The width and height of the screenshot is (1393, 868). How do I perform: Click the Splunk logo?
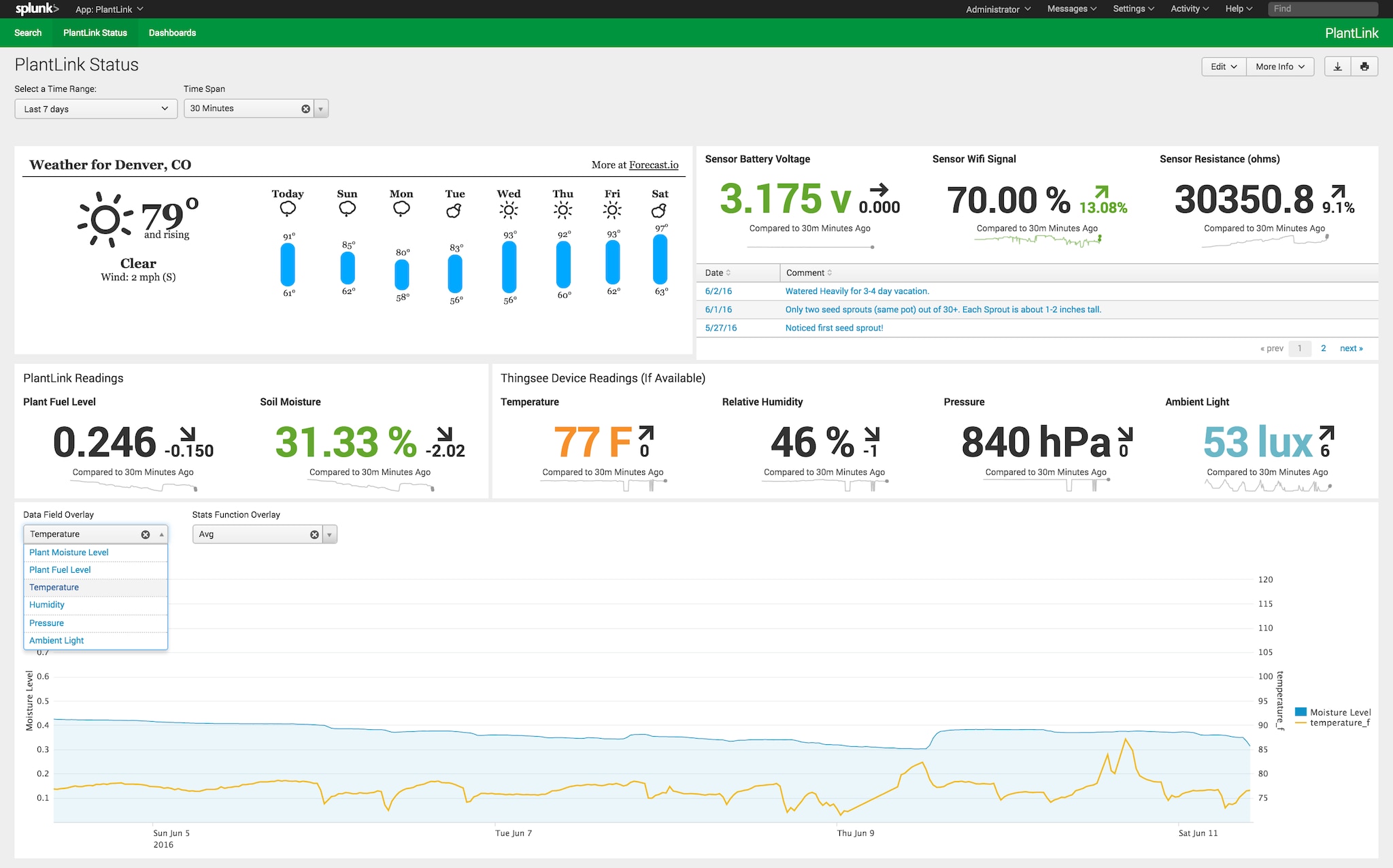(x=37, y=9)
